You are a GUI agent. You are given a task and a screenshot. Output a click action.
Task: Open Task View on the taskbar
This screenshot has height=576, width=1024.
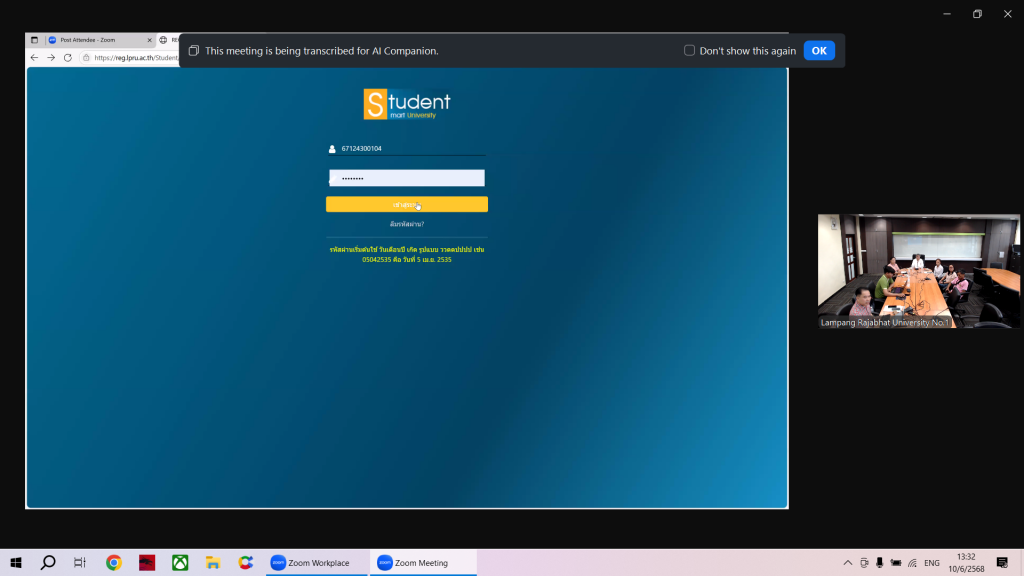coord(80,563)
